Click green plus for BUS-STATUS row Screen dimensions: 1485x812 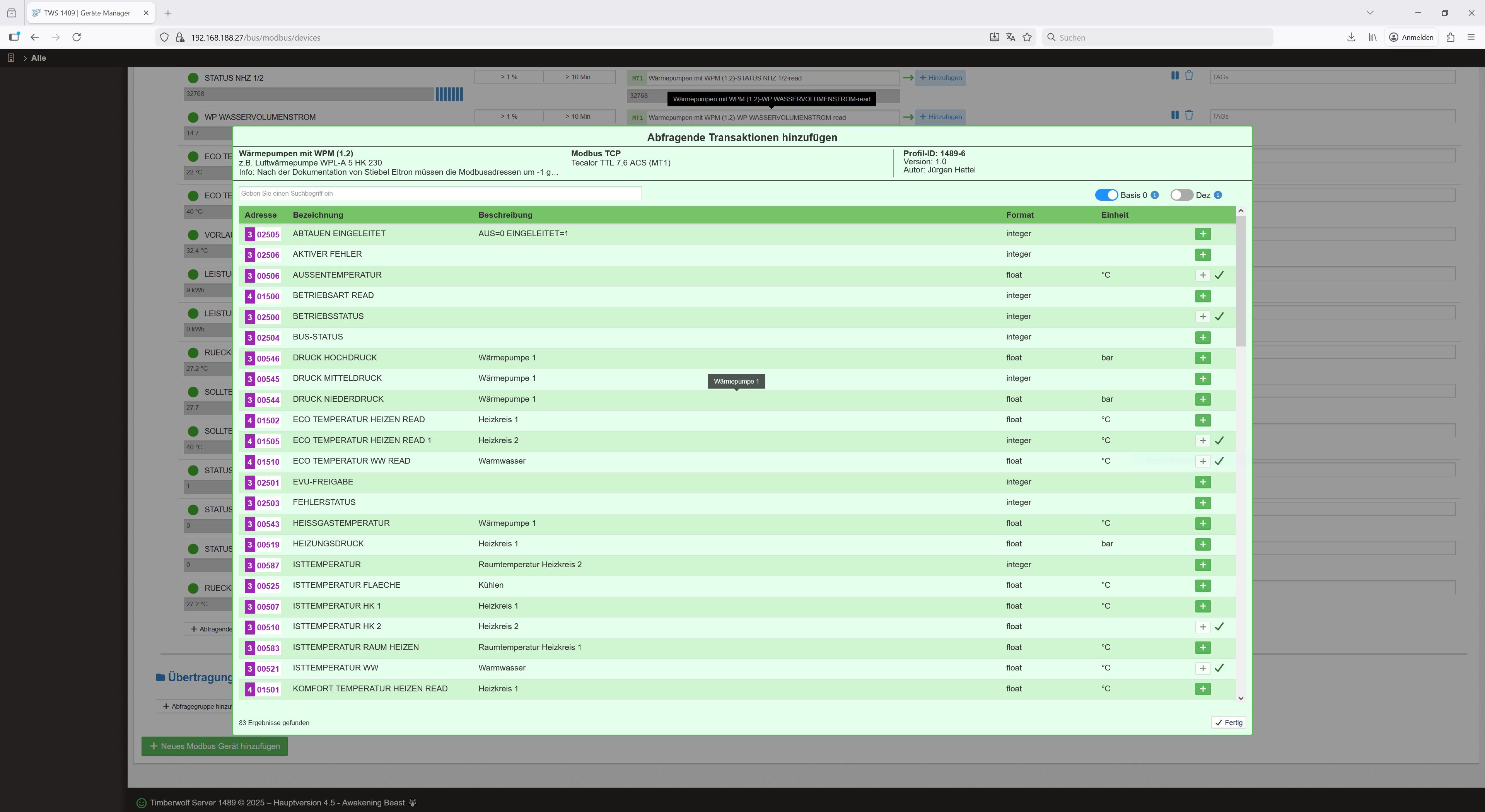pyautogui.click(x=1203, y=337)
